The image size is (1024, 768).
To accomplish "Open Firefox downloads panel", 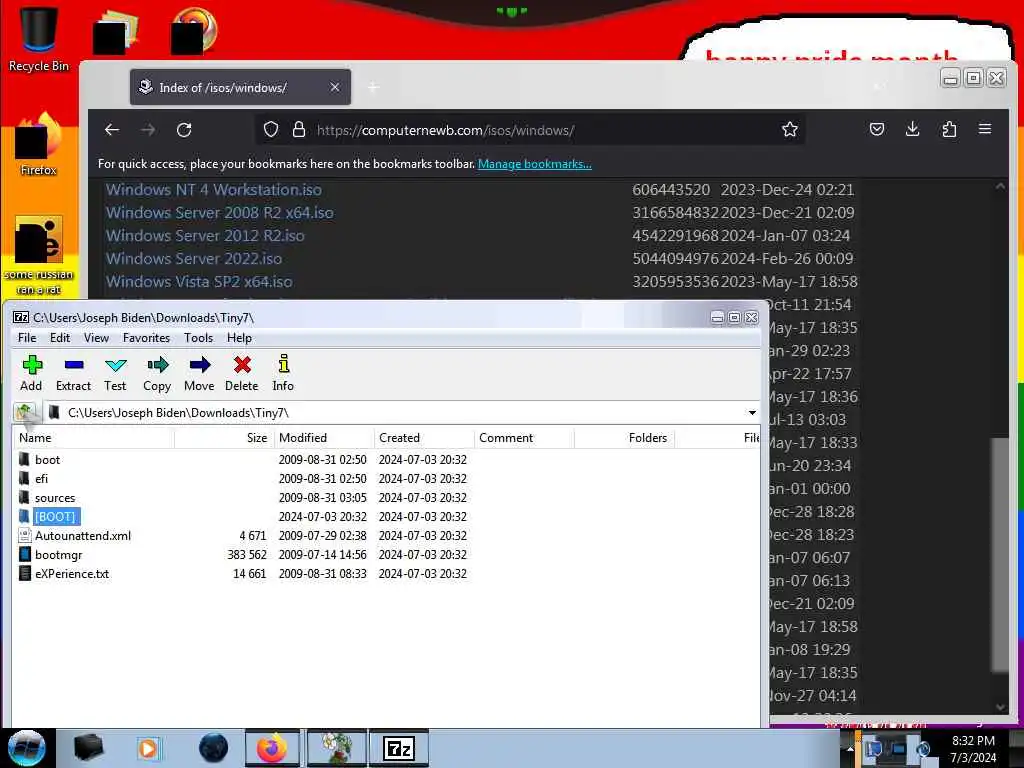I will [x=912, y=129].
